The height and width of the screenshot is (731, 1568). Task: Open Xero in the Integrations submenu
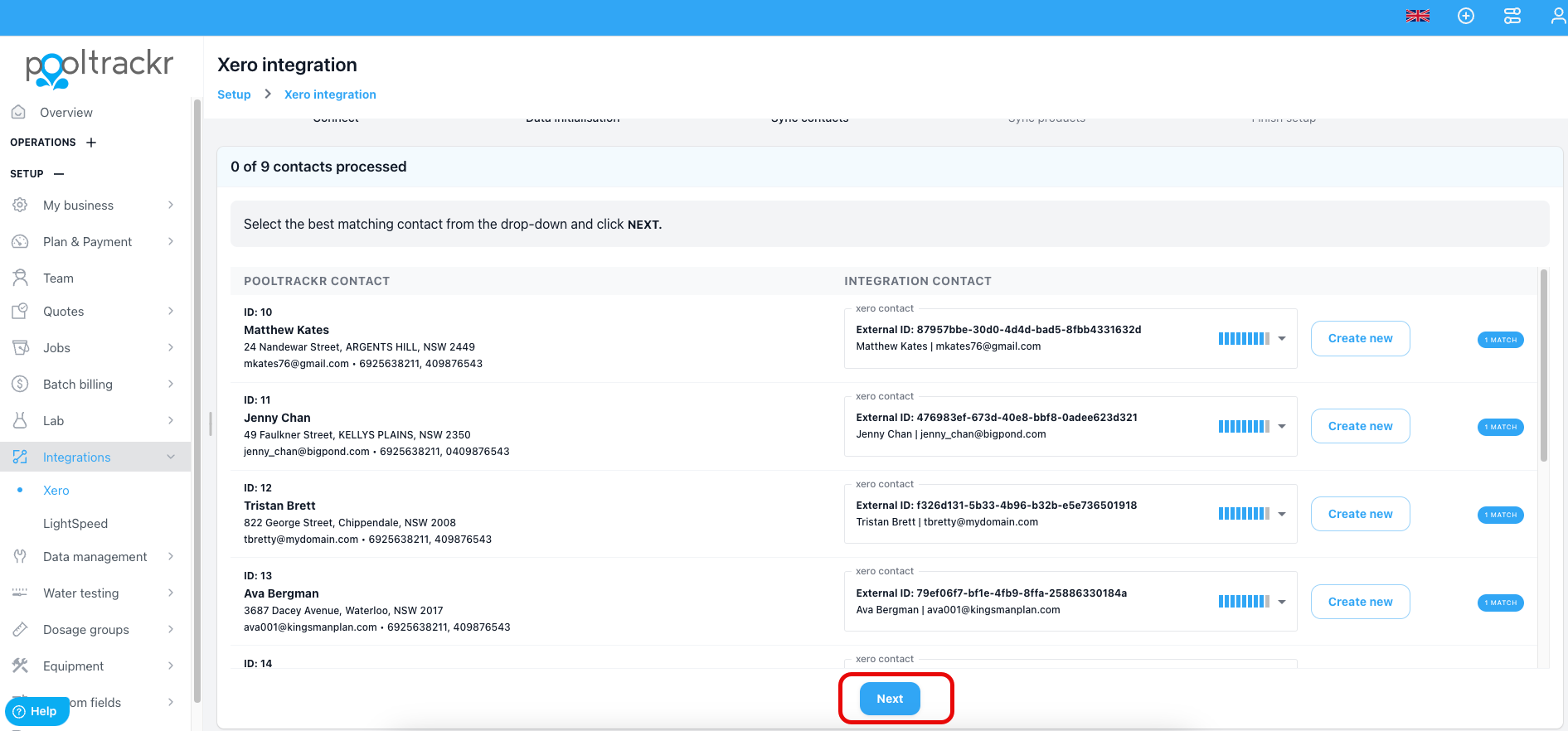(56, 491)
